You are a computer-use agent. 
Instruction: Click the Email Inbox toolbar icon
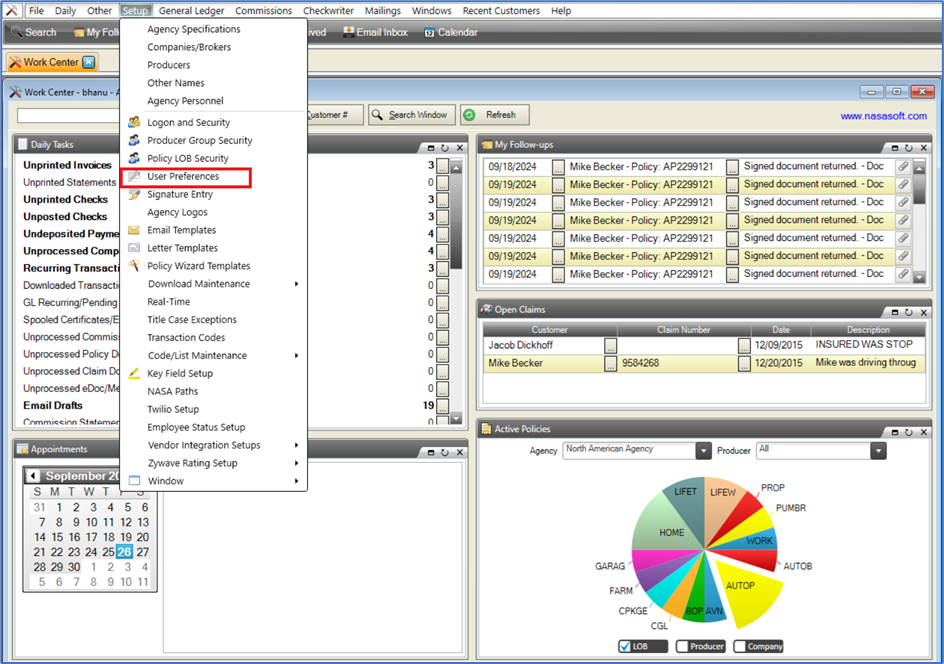(349, 32)
